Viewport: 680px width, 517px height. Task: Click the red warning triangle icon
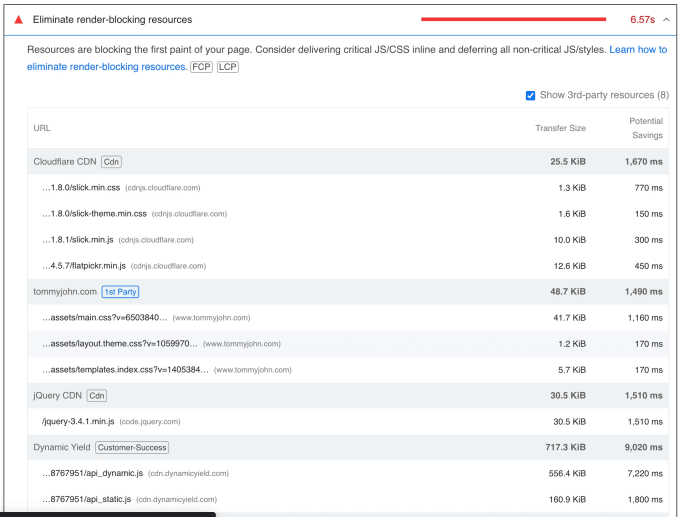(x=18, y=20)
